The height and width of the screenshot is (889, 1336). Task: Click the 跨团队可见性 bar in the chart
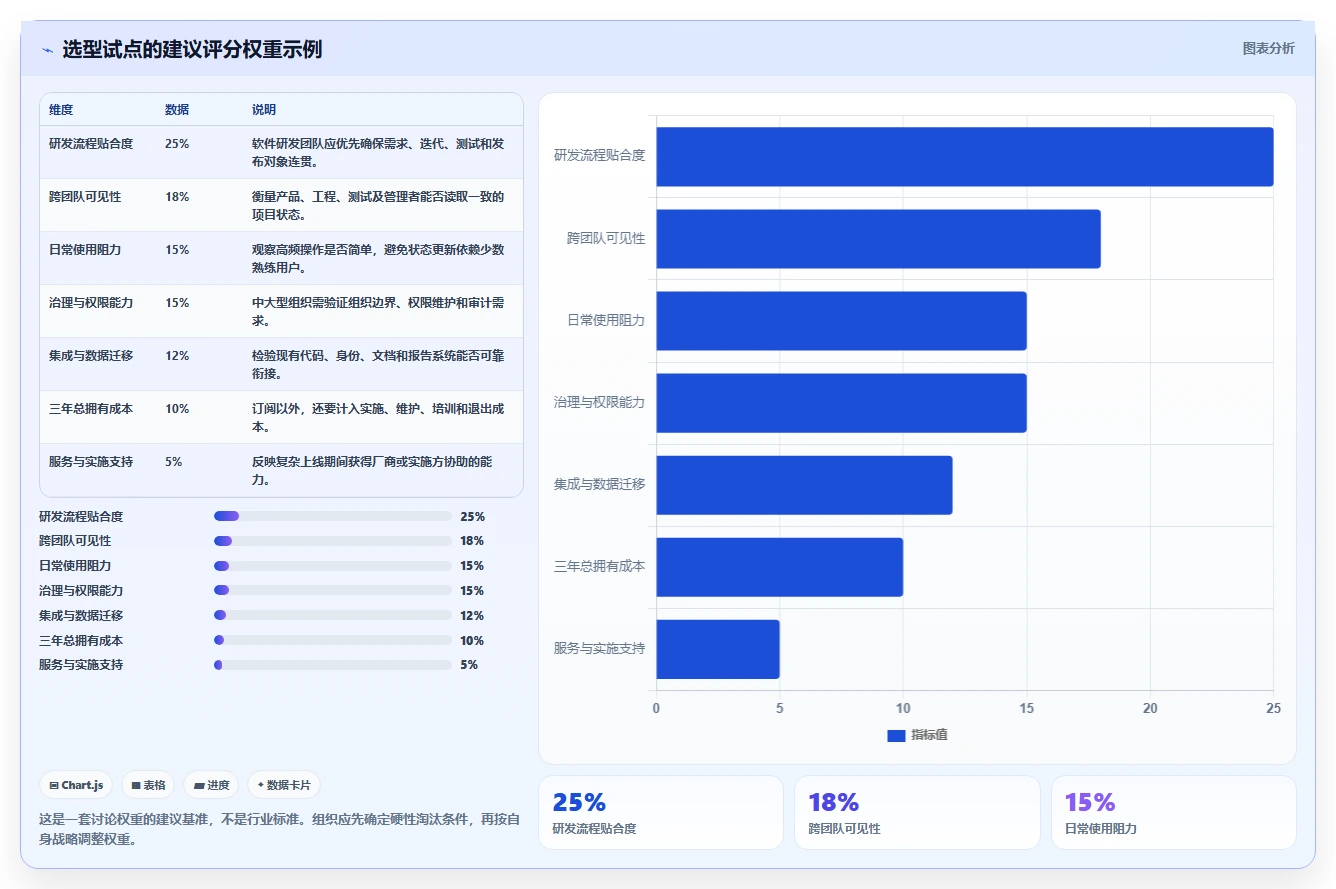[x=878, y=239]
